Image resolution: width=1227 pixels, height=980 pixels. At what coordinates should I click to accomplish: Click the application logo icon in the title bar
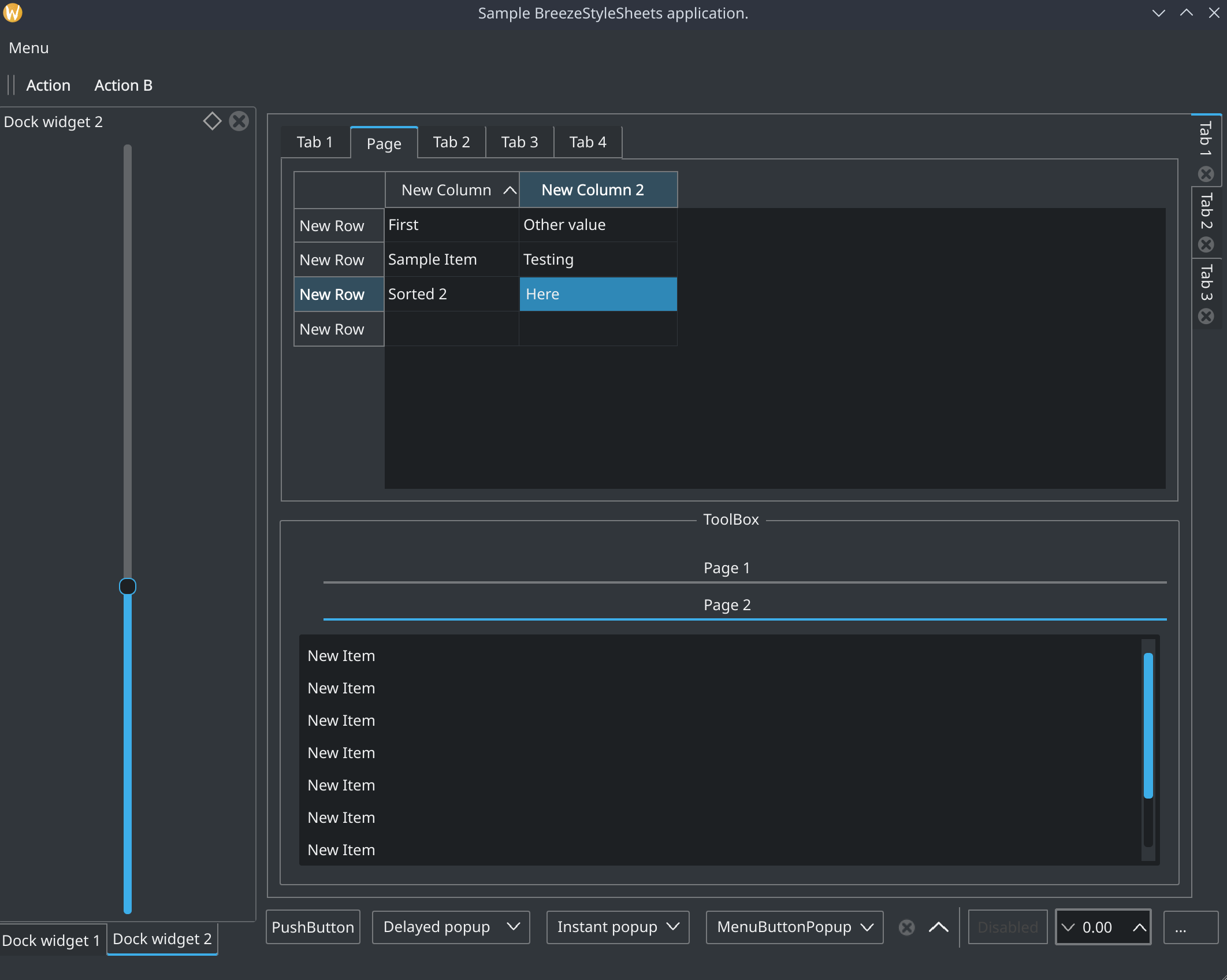[13, 13]
